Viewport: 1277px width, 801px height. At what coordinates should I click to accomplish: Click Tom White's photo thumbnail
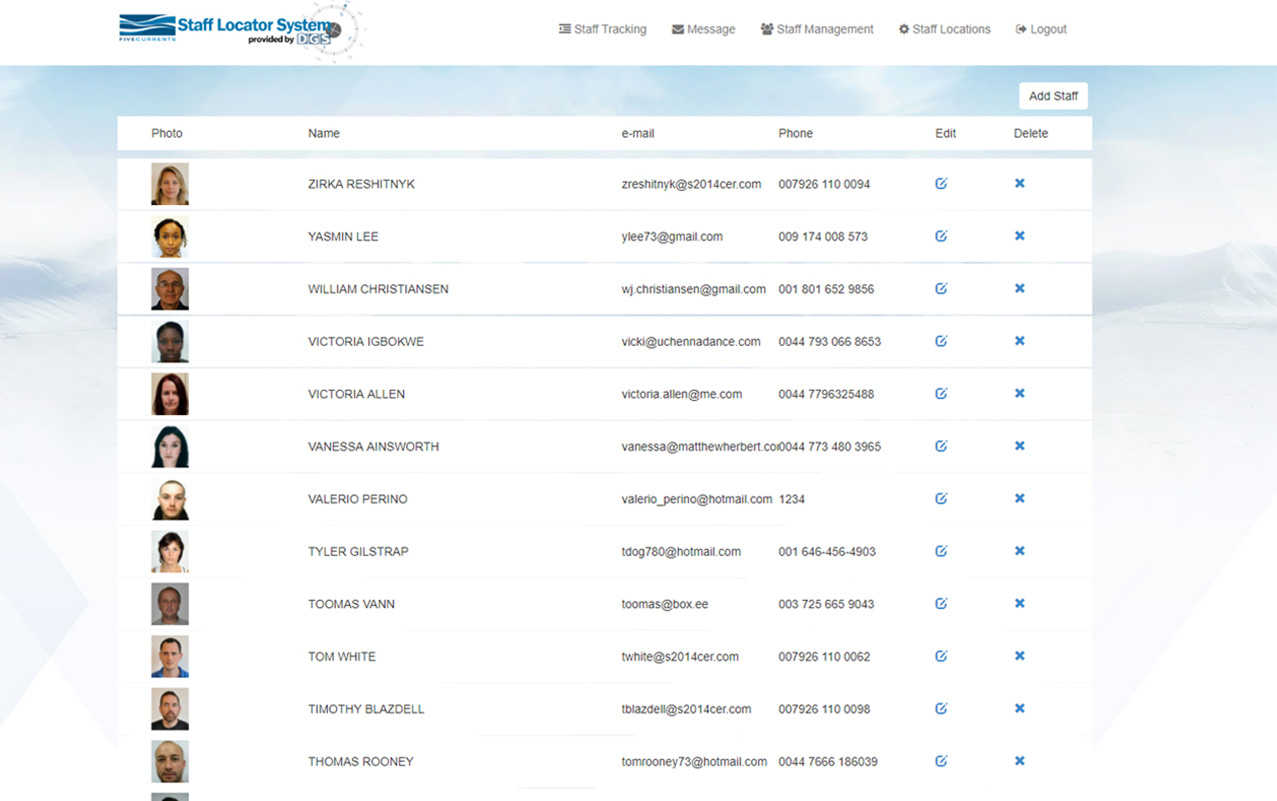pos(170,656)
